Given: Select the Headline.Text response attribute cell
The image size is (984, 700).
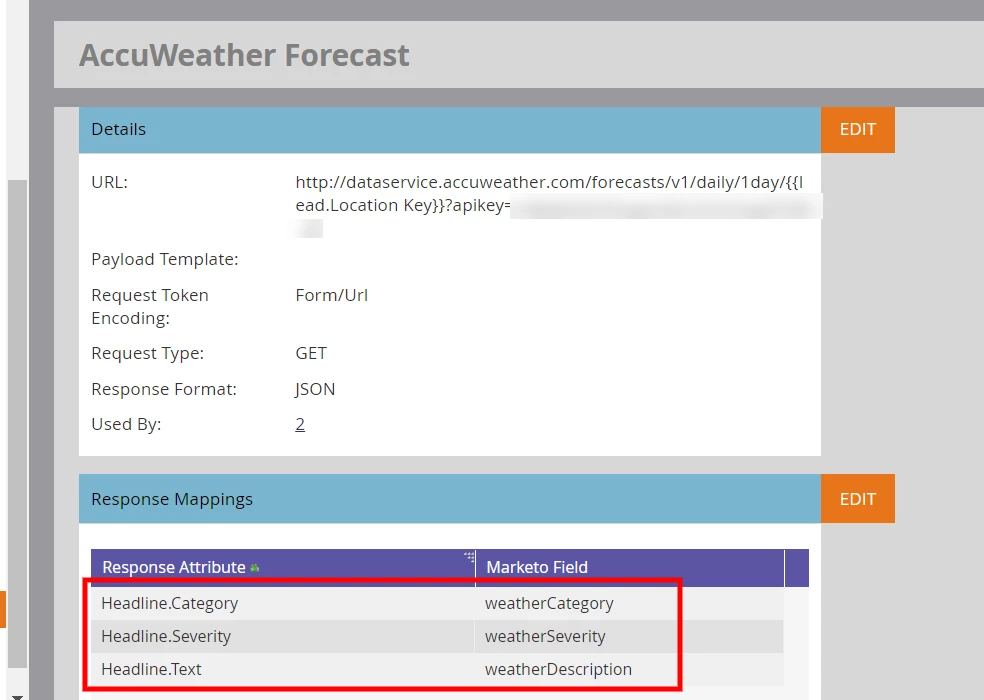Looking at the screenshot, I should tap(282, 669).
